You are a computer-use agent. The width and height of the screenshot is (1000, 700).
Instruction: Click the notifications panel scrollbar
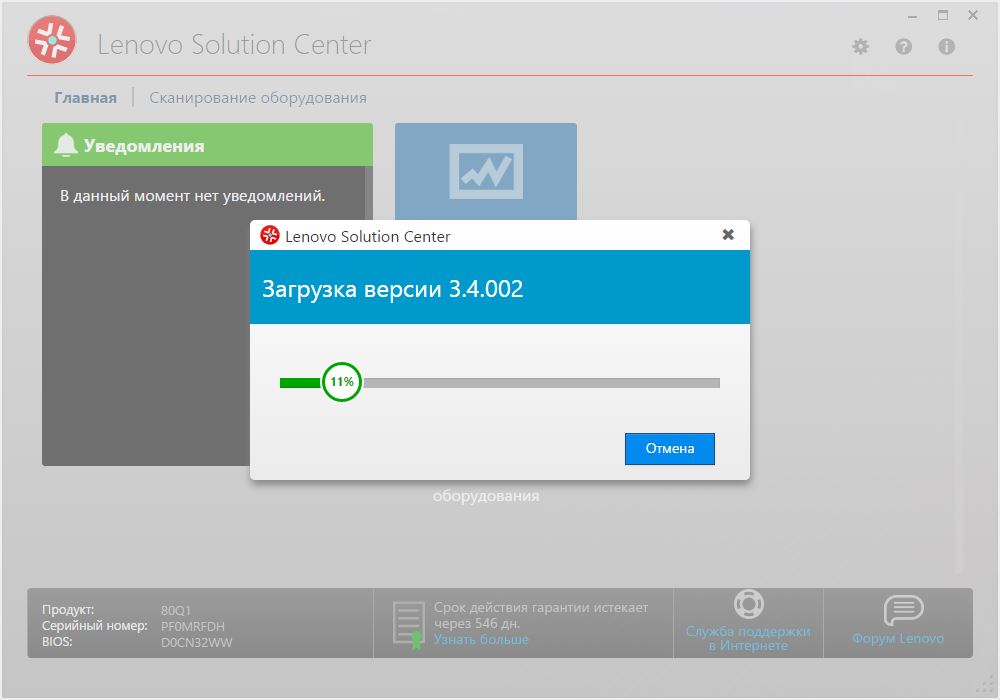pos(369,193)
